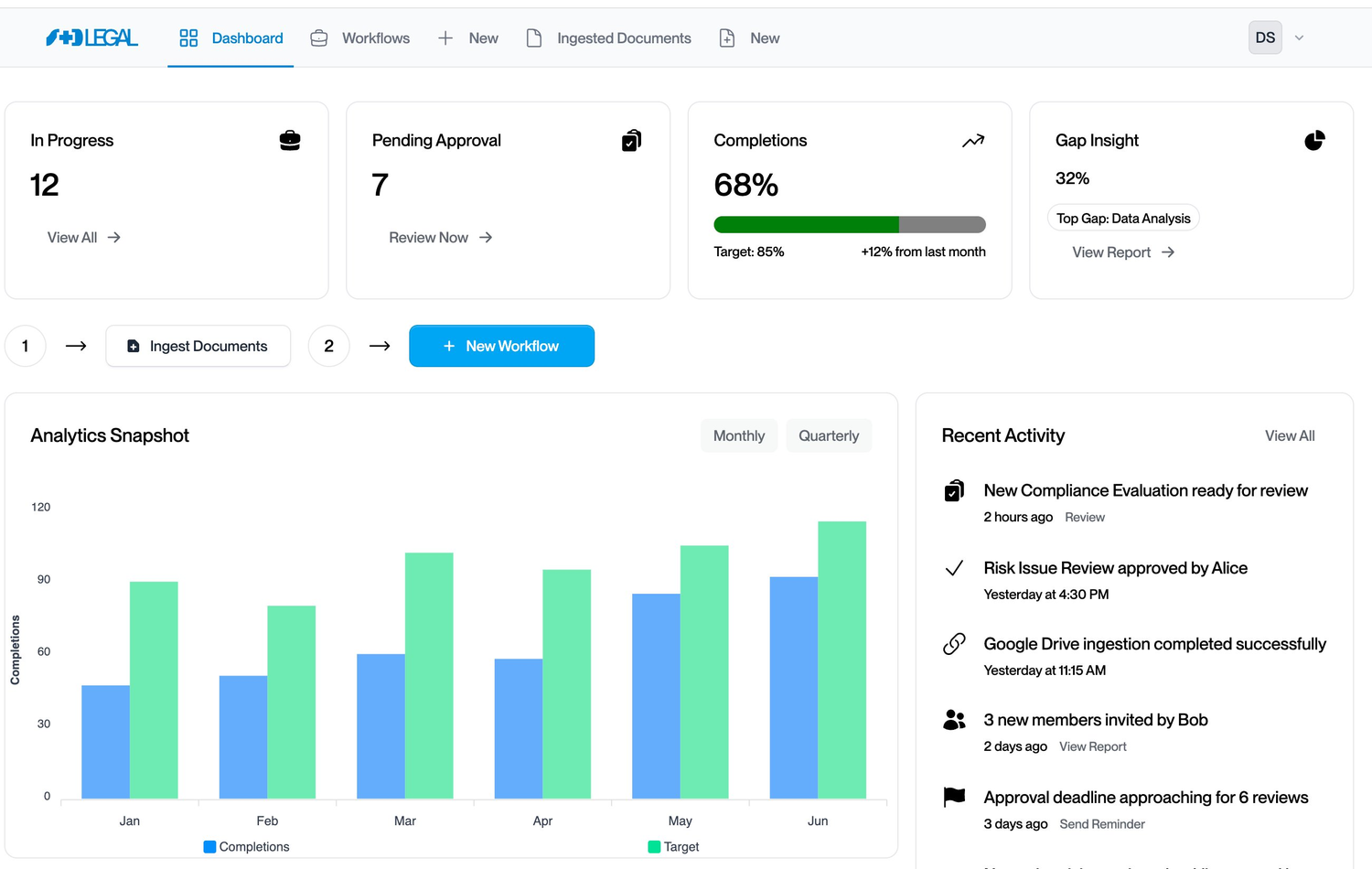This screenshot has width=1372, height=869.
Task: Click Send Reminder under approval deadline
Action: coord(1102,824)
